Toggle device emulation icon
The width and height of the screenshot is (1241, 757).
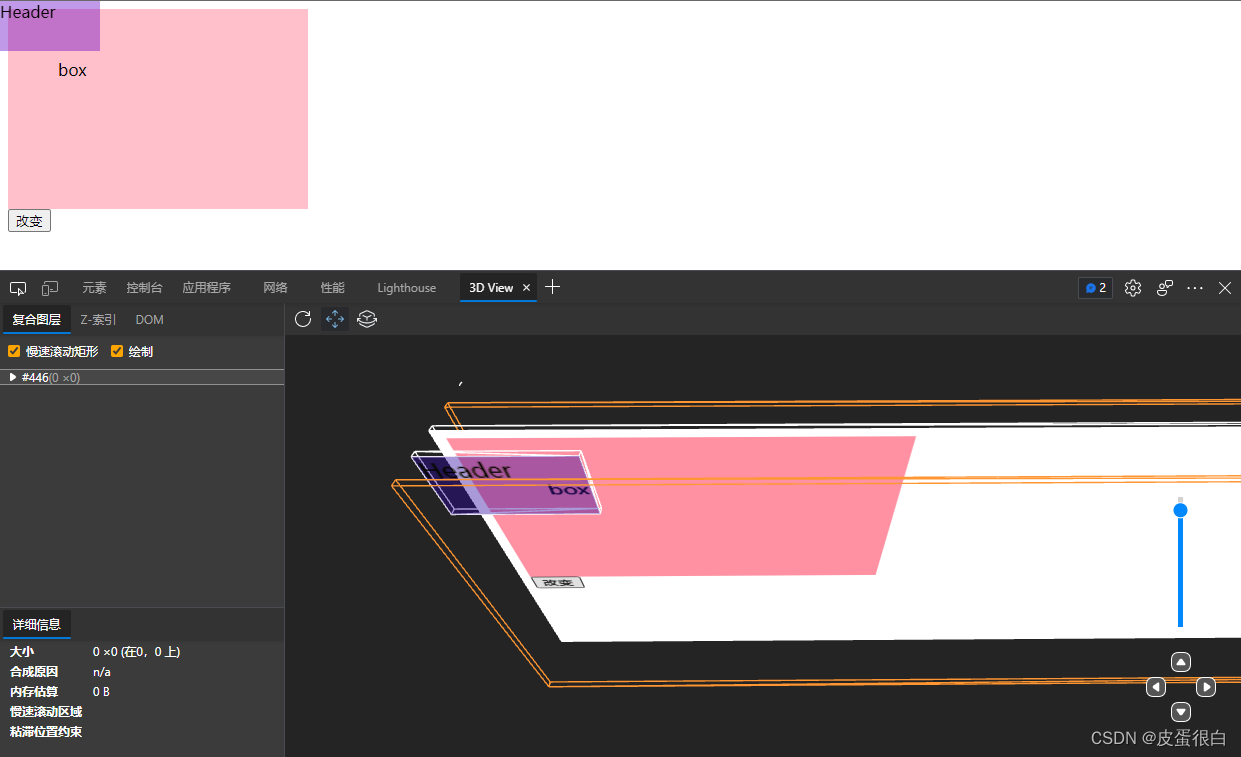(50, 288)
